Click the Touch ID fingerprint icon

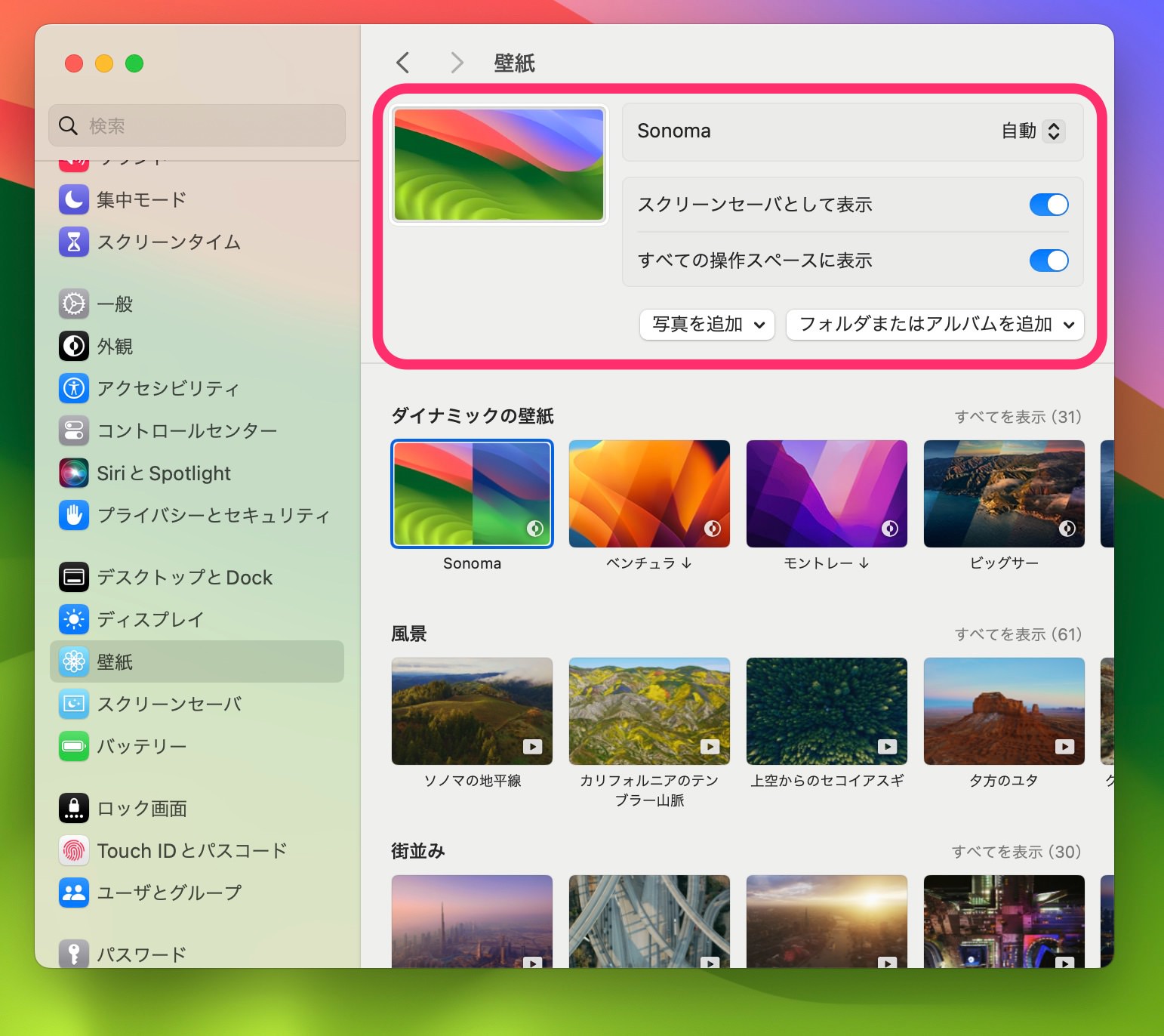[74, 850]
